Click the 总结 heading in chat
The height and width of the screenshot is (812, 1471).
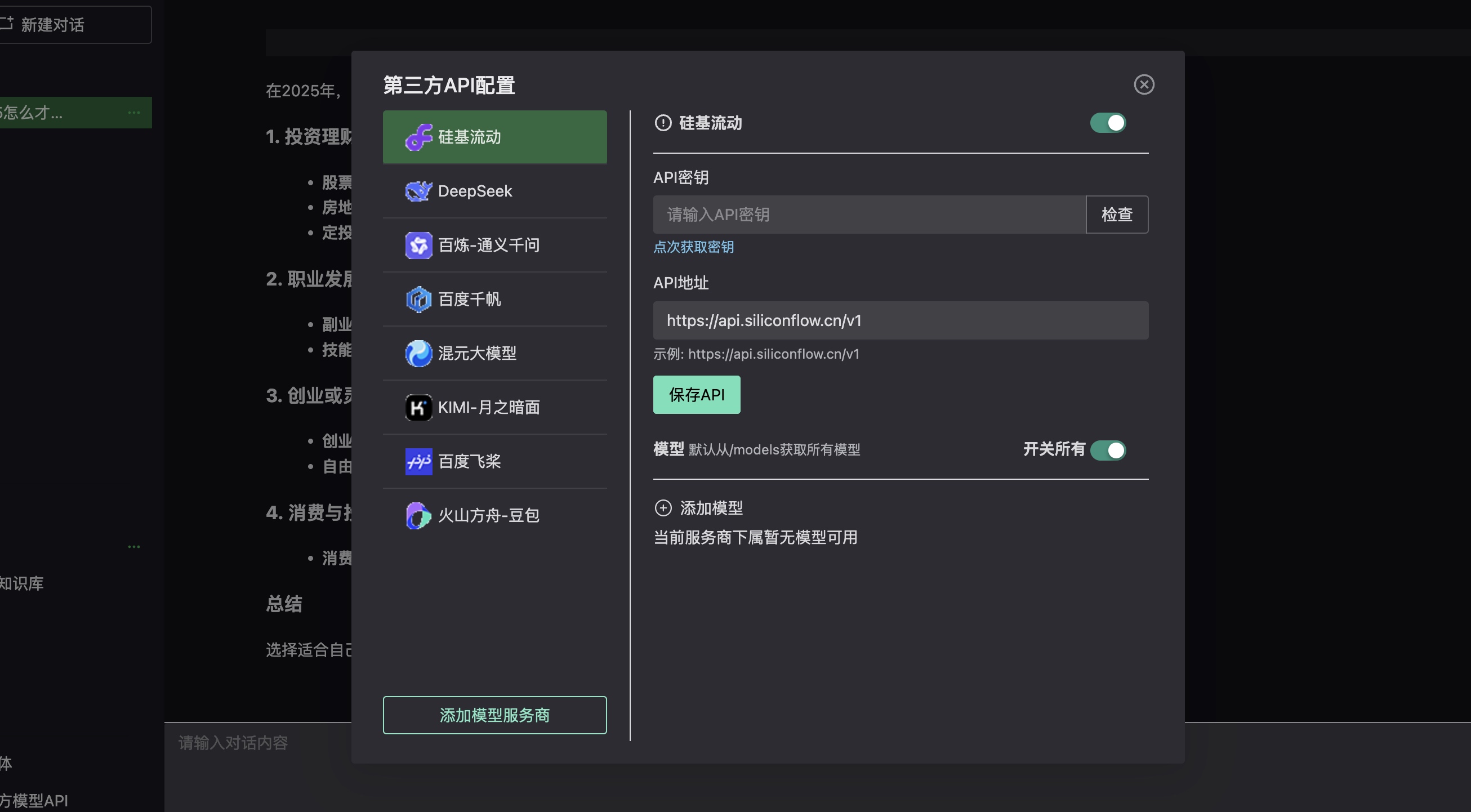pos(284,604)
